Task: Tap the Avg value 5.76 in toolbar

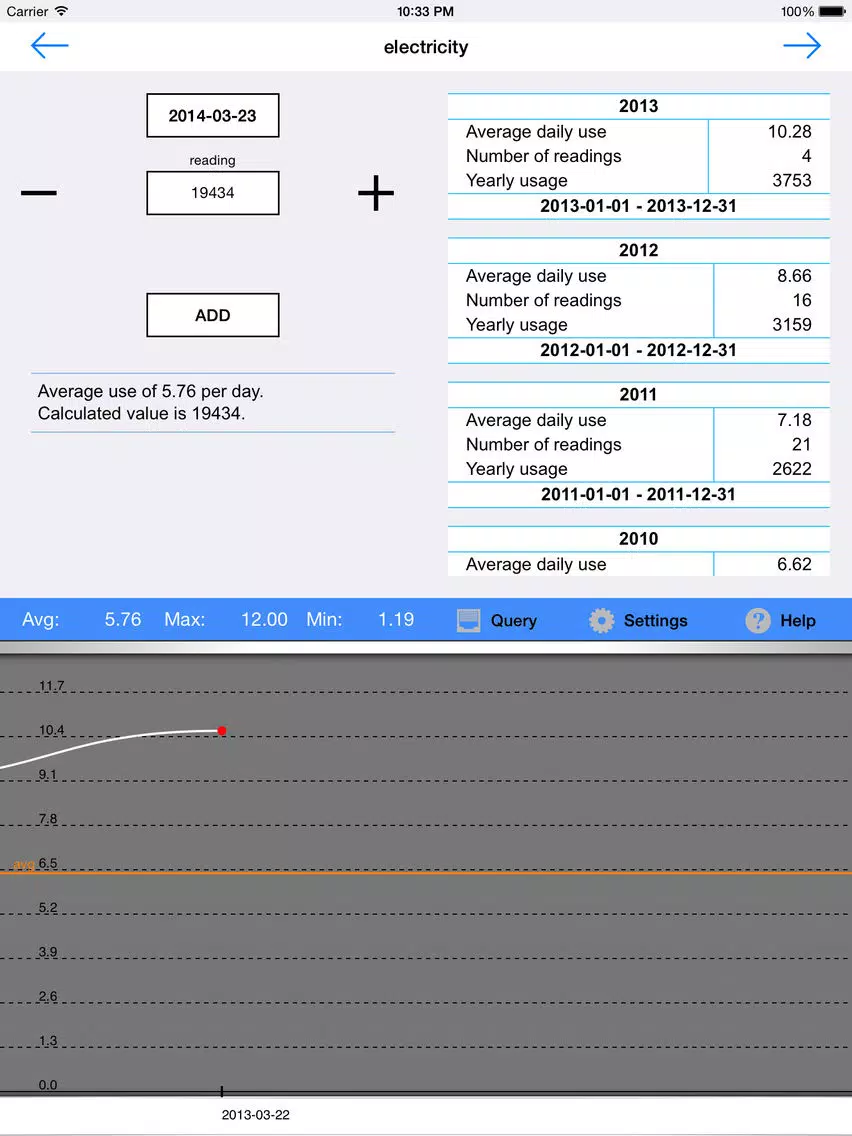Action: [x=122, y=619]
